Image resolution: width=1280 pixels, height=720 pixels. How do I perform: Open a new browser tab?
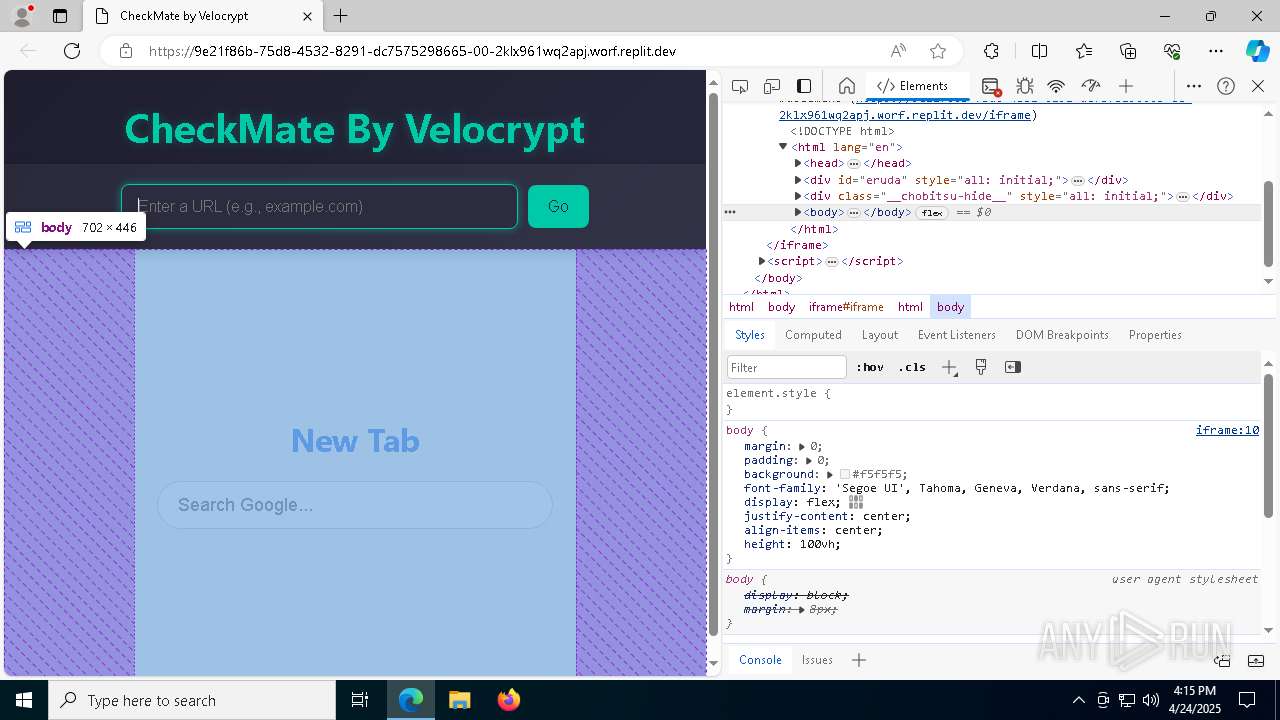tap(341, 16)
